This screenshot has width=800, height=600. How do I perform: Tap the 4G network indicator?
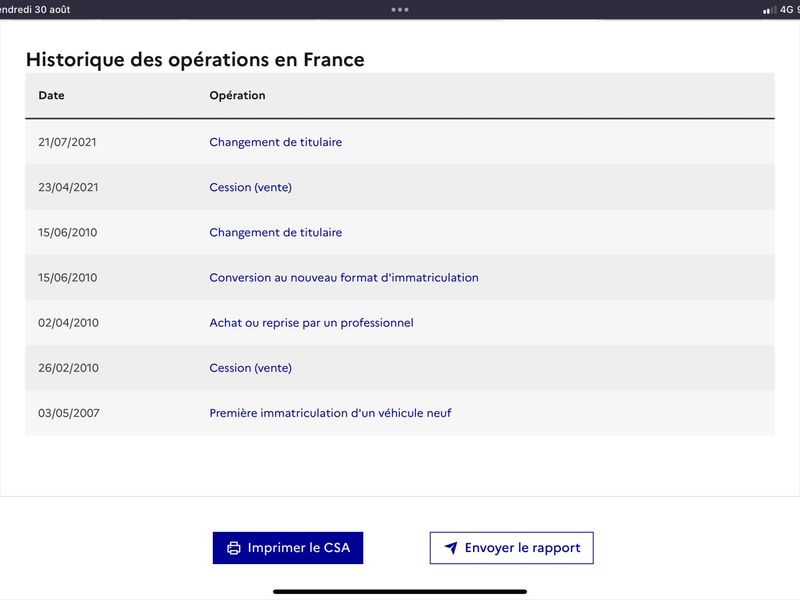(786, 9)
